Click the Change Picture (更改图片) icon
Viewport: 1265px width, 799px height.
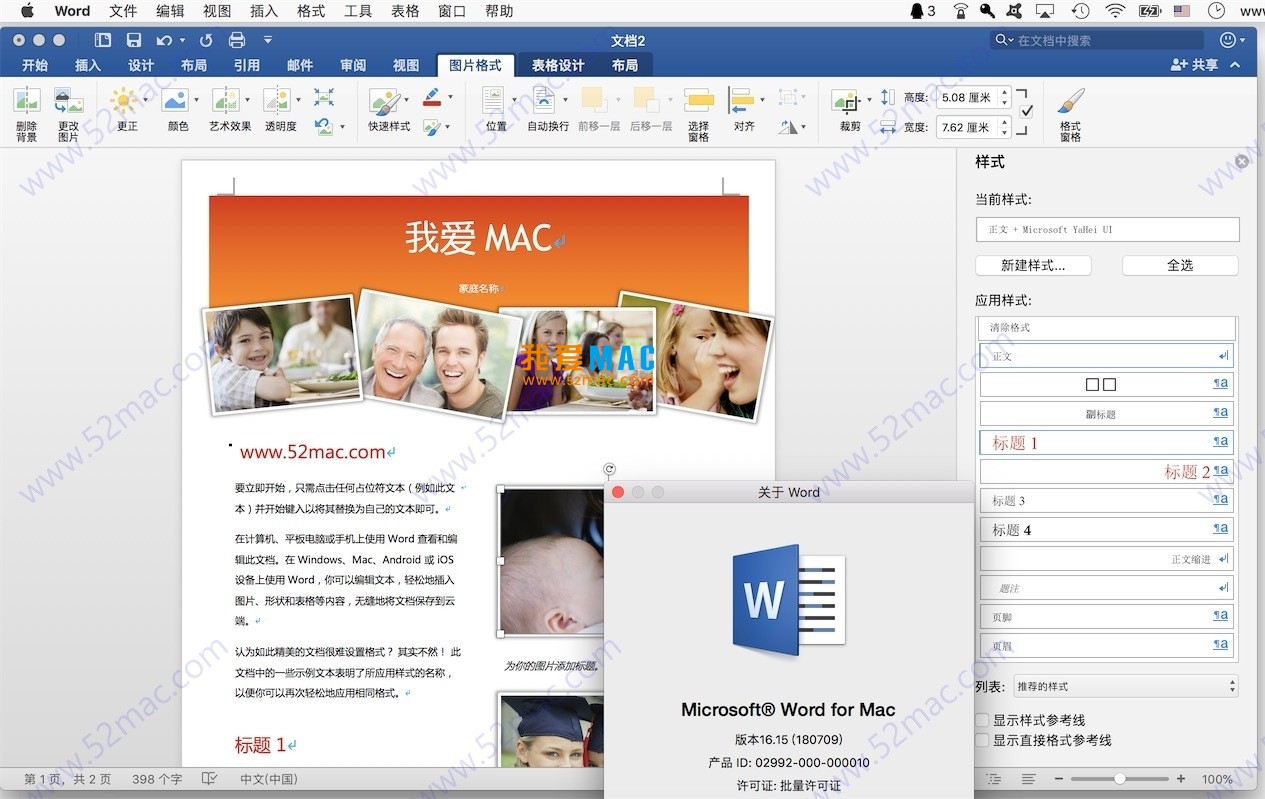68,101
